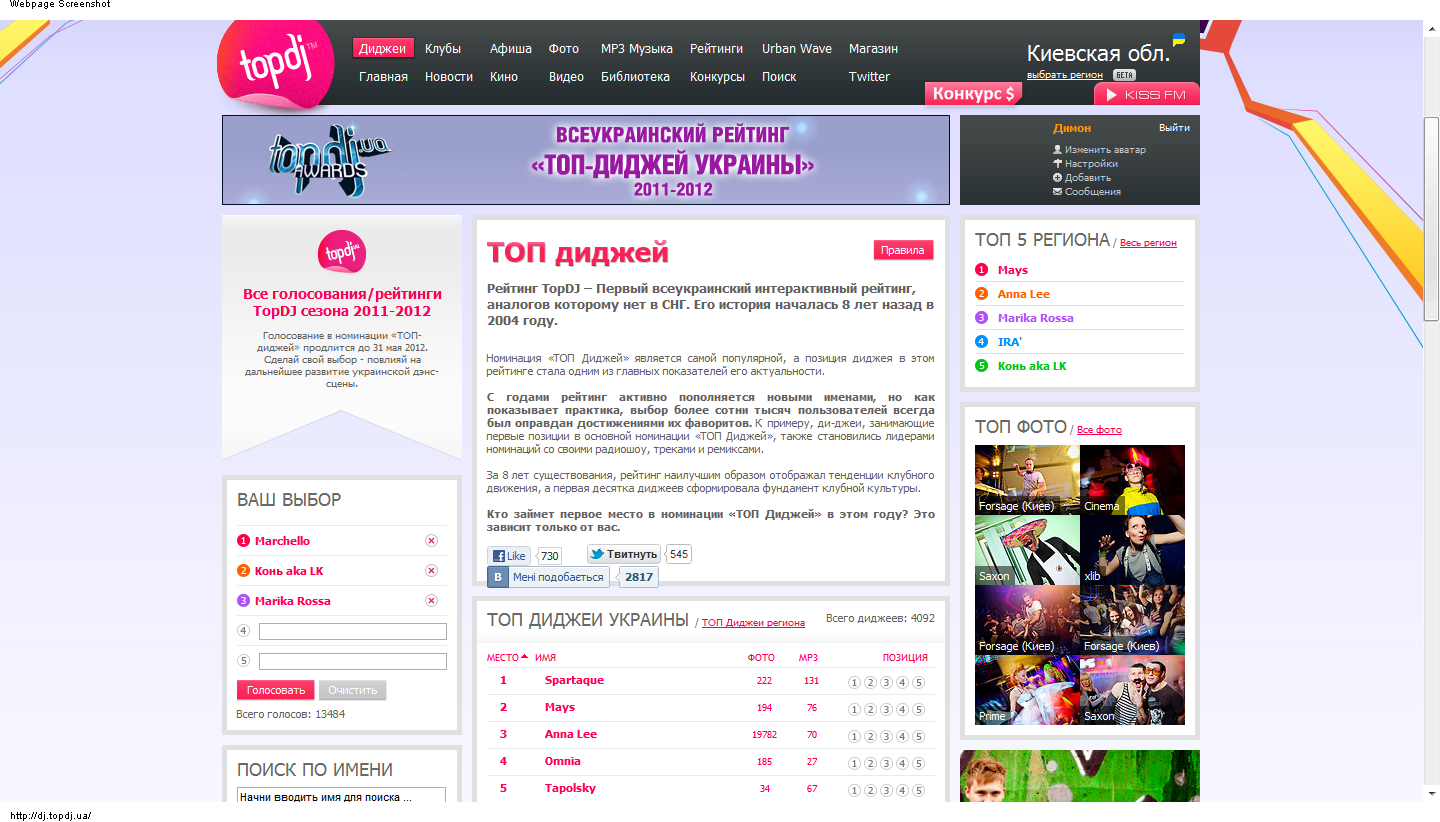Click the Twitter Твитнуть button
The image size is (1440, 822).
point(623,554)
